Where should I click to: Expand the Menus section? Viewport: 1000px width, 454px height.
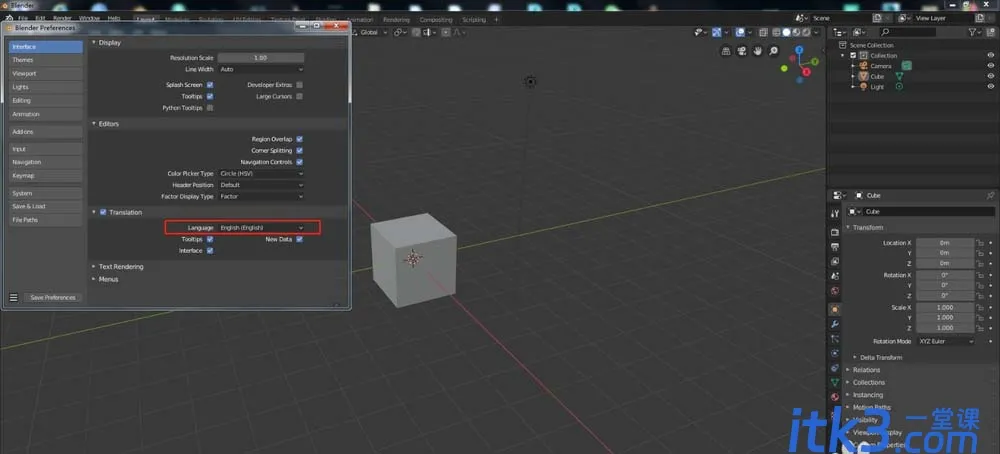coord(106,279)
